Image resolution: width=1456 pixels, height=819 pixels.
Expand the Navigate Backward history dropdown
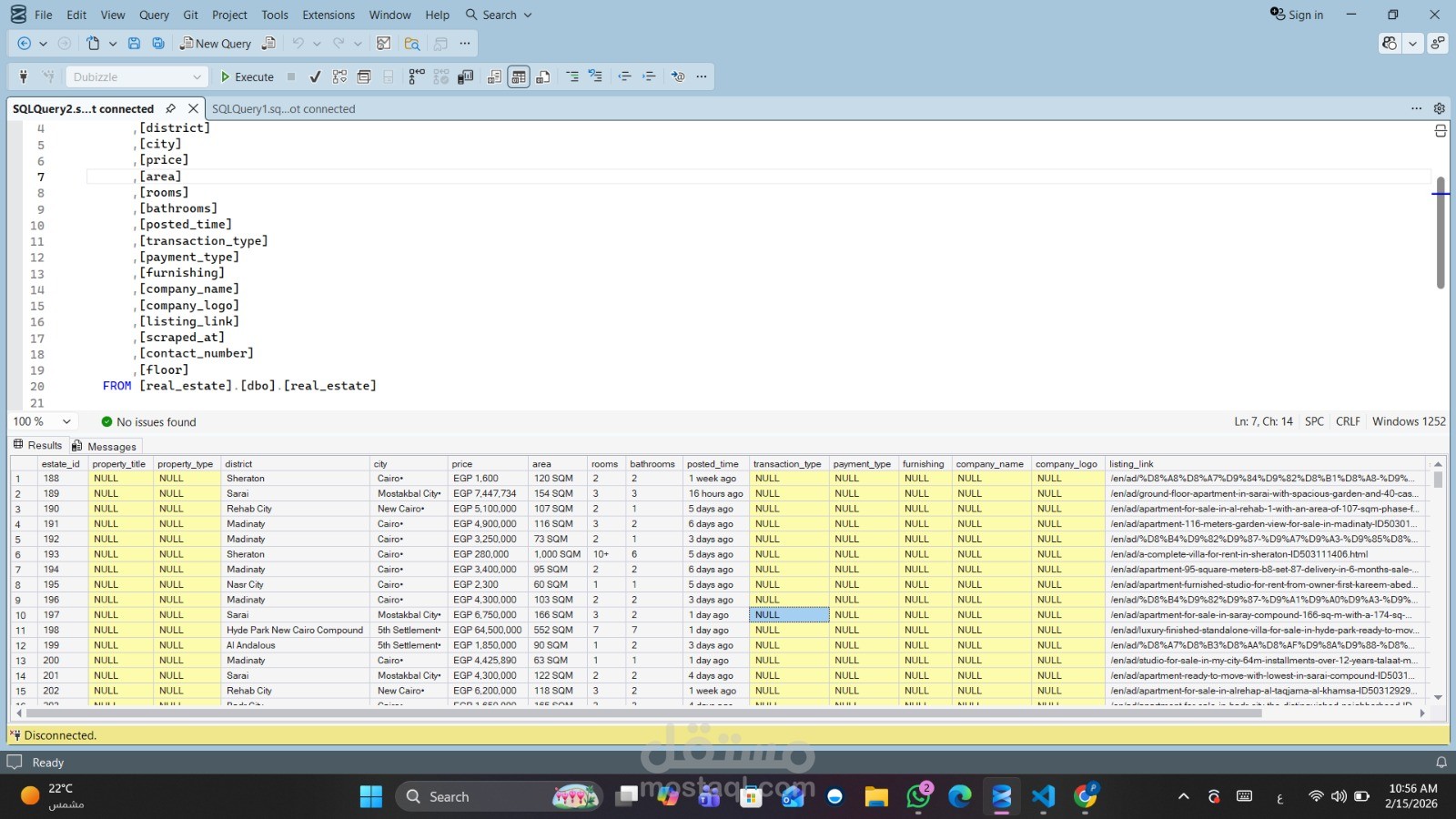(43, 44)
